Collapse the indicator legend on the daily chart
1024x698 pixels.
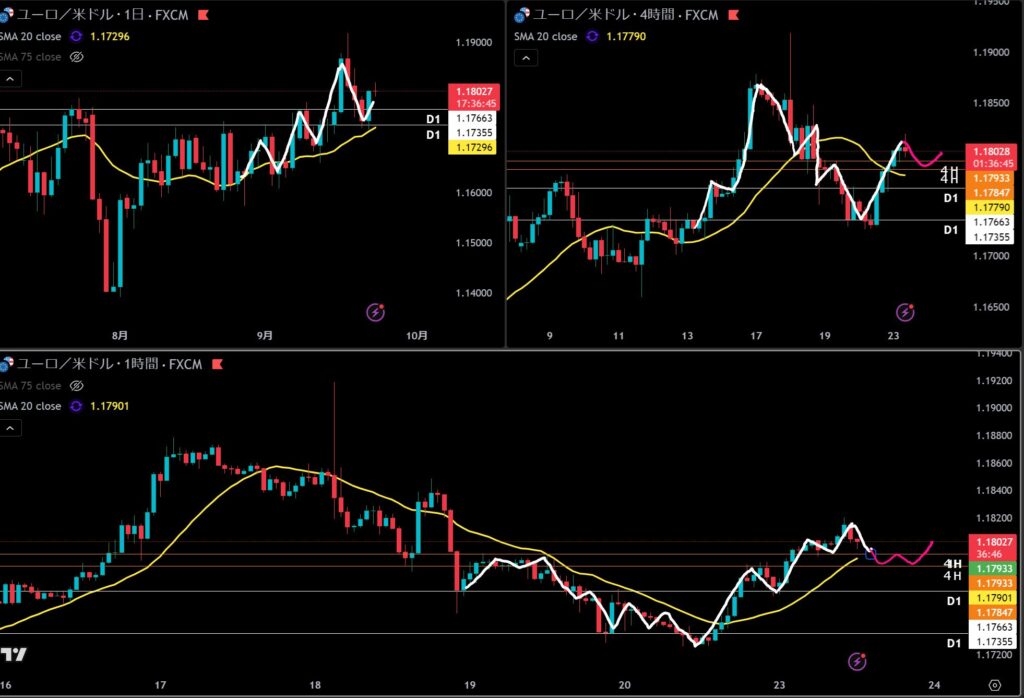click(x=11, y=79)
